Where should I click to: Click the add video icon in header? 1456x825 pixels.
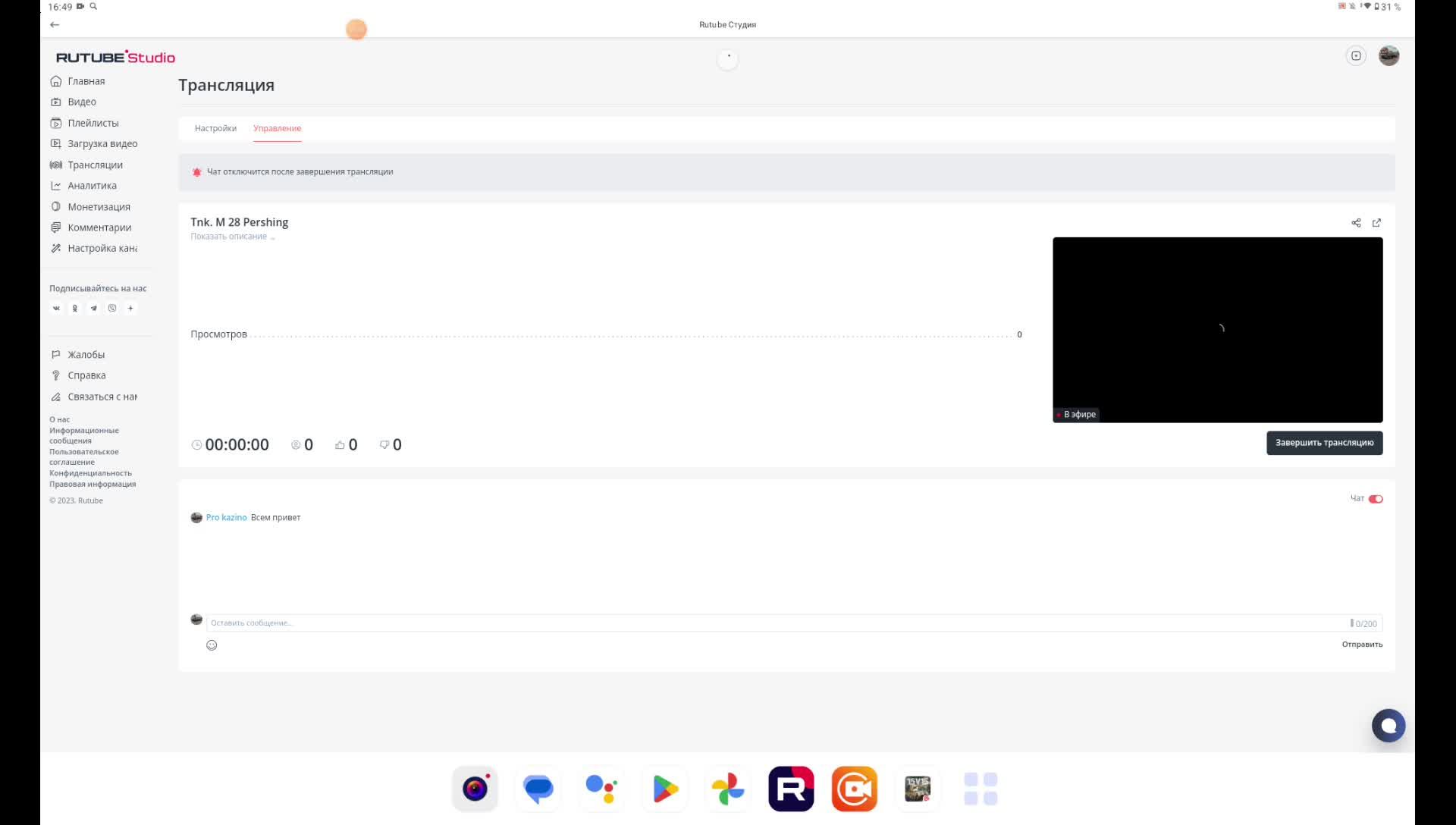[1356, 56]
